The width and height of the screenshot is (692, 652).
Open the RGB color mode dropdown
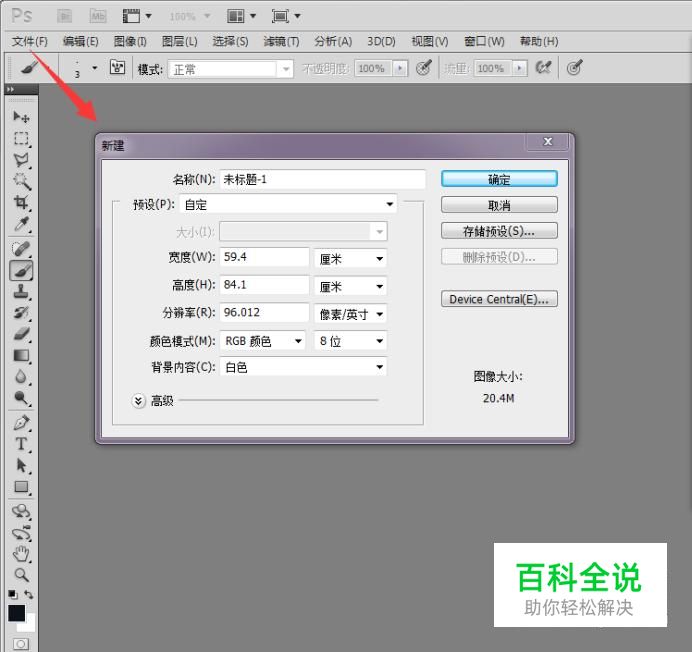pyautogui.click(x=263, y=341)
